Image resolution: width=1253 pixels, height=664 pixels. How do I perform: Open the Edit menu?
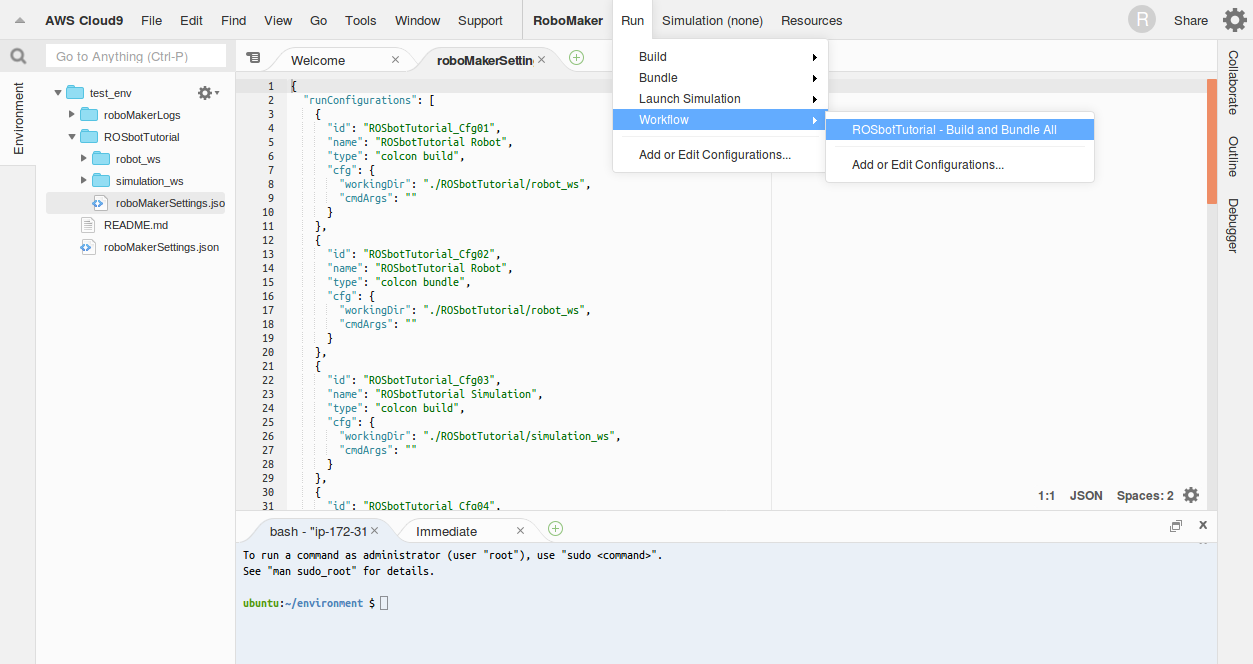tap(191, 20)
